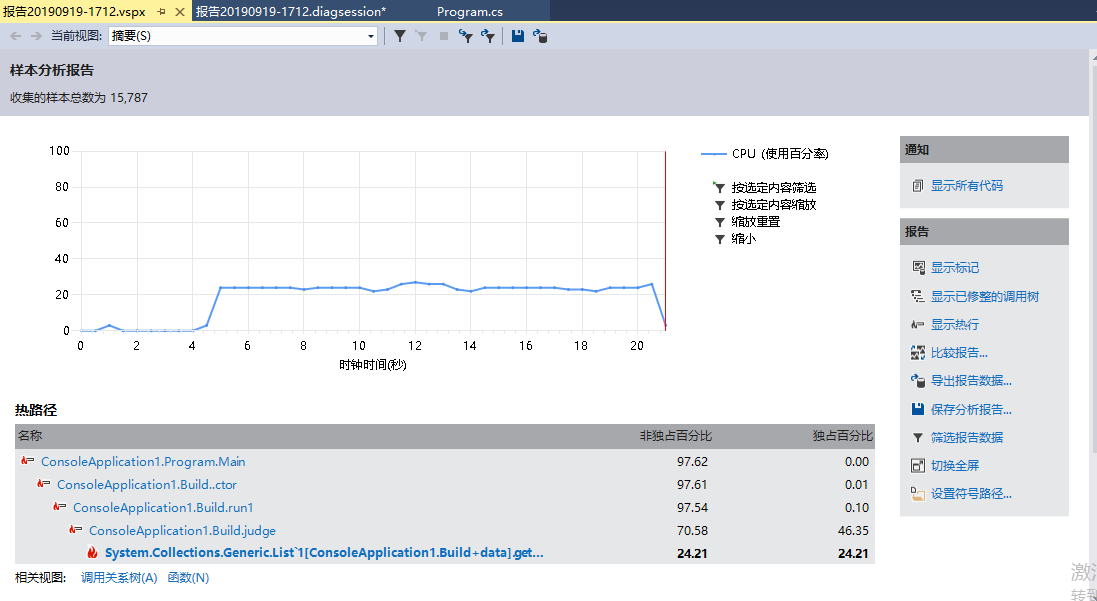
Task: Open the 函数(N) related view
Action: (x=188, y=577)
